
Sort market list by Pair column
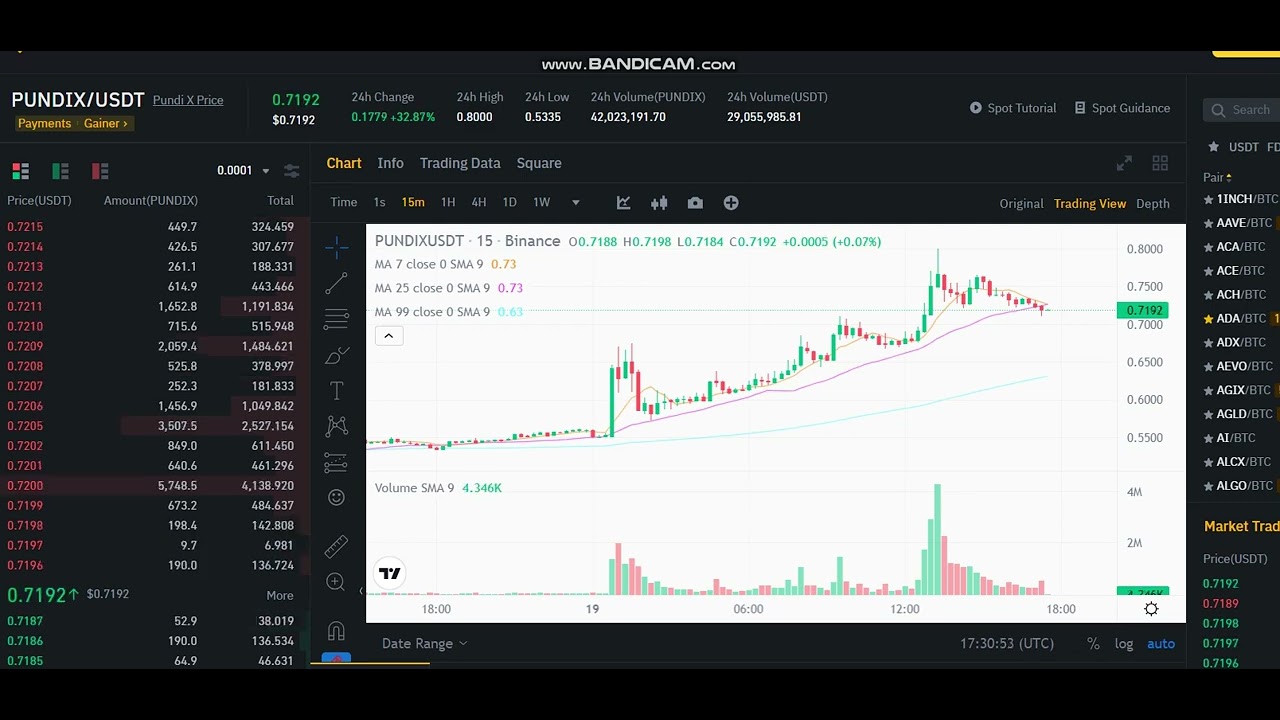(1217, 177)
